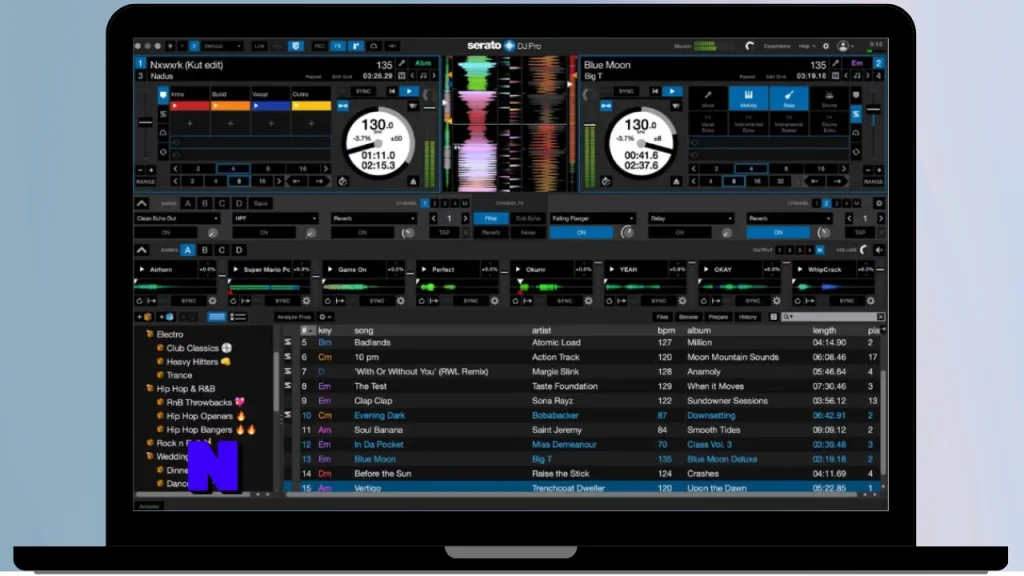The width and height of the screenshot is (1024, 576).
Task: Select the Drums stem pad
Action: click(829, 99)
